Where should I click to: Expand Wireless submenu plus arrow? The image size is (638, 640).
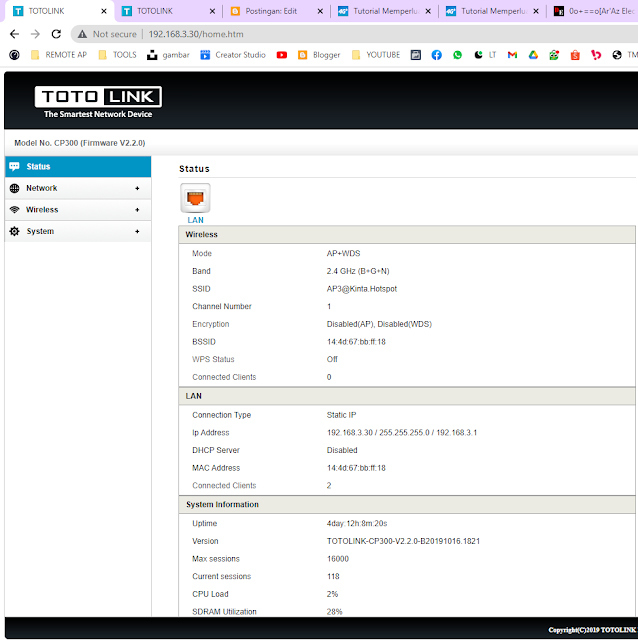point(137,210)
